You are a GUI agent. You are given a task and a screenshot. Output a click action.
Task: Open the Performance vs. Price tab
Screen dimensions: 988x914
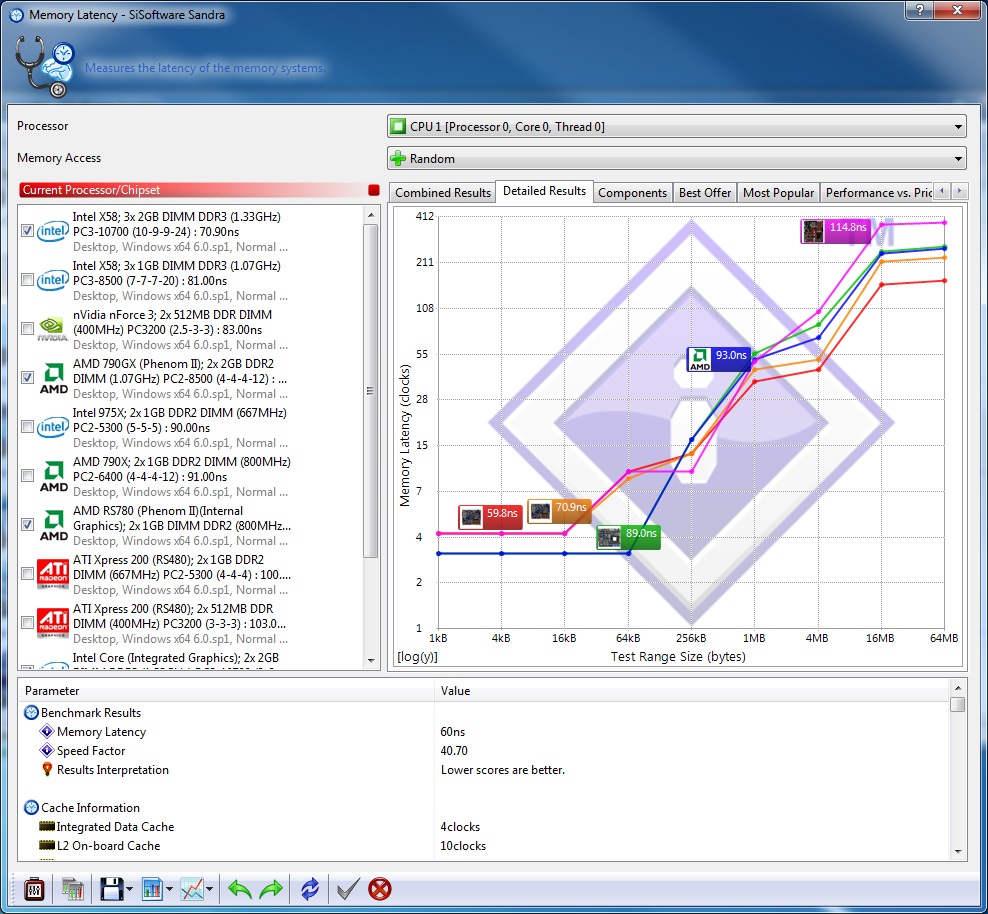point(878,193)
